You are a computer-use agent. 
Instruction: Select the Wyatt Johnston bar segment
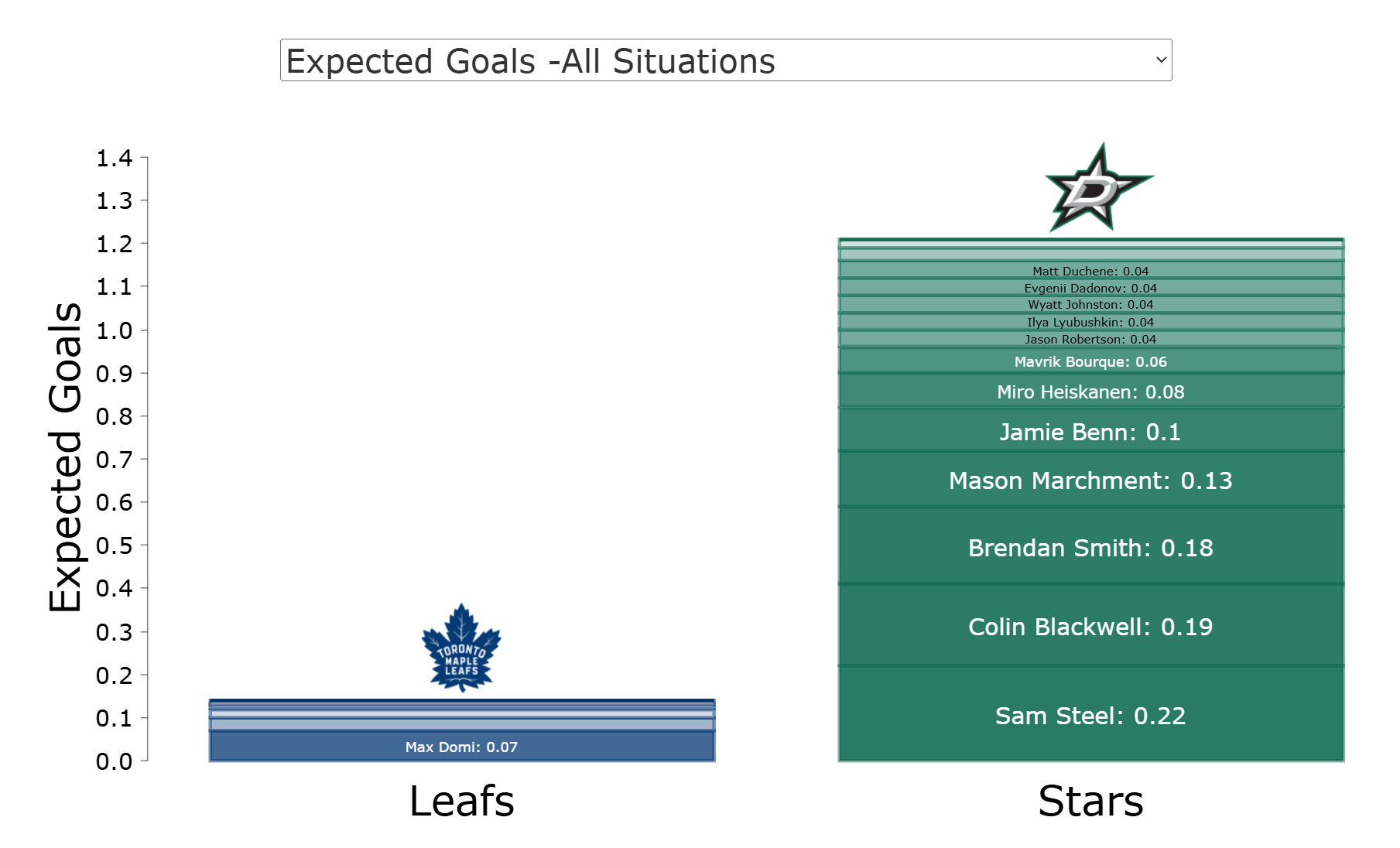click(1090, 305)
